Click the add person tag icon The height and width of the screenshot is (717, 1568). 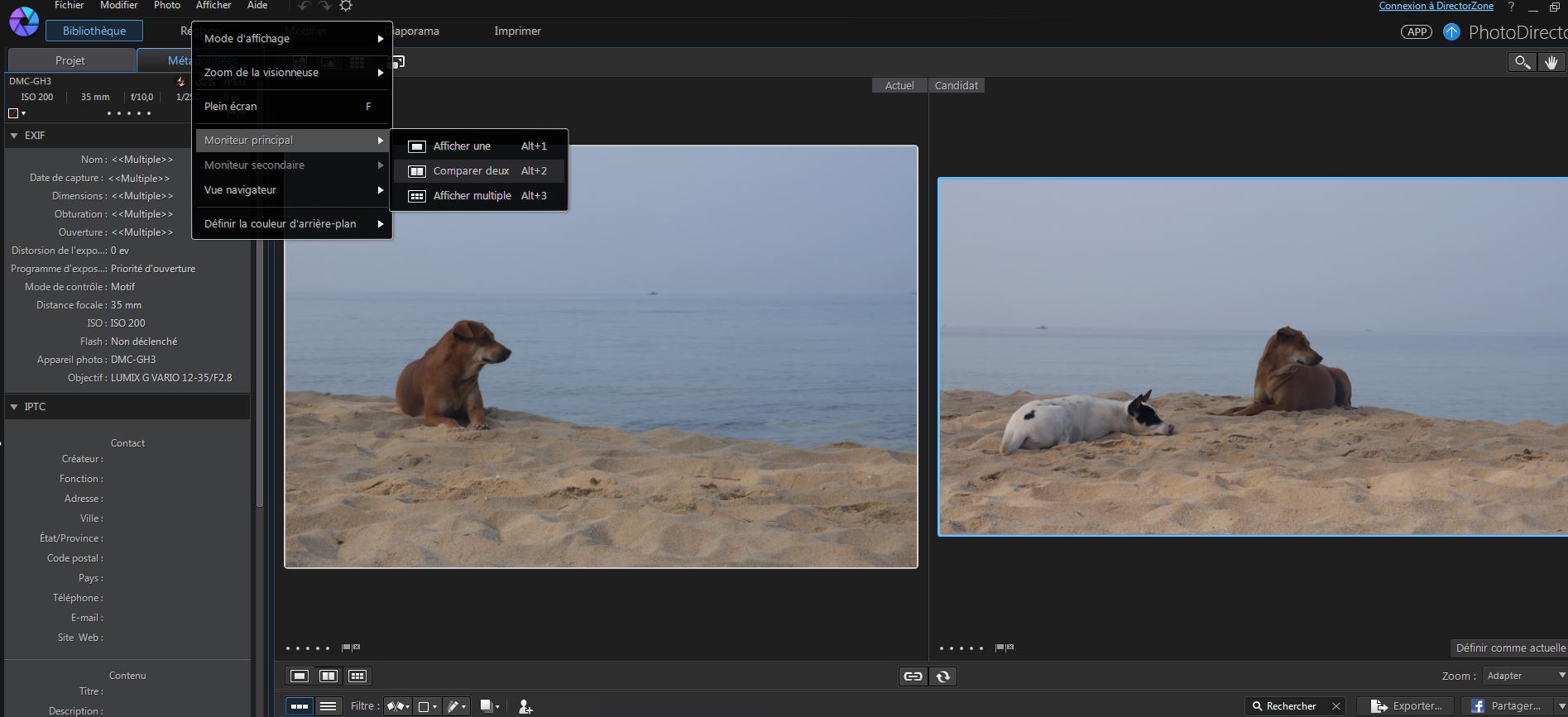tap(525, 706)
